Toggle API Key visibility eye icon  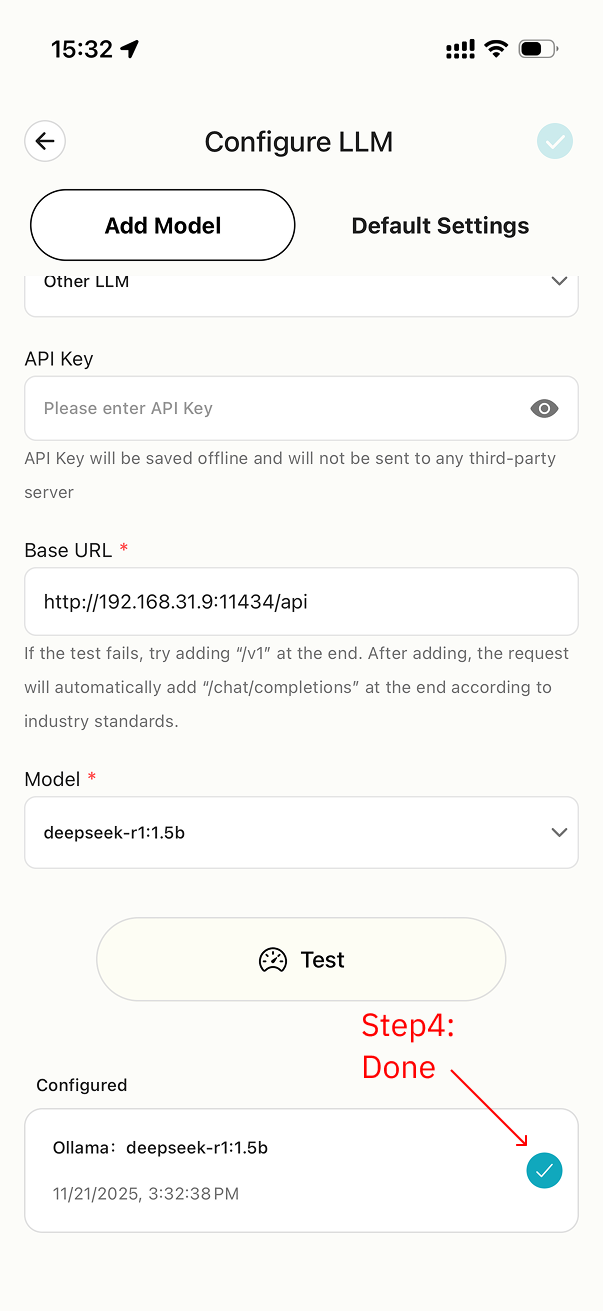[x=544, y=408]
